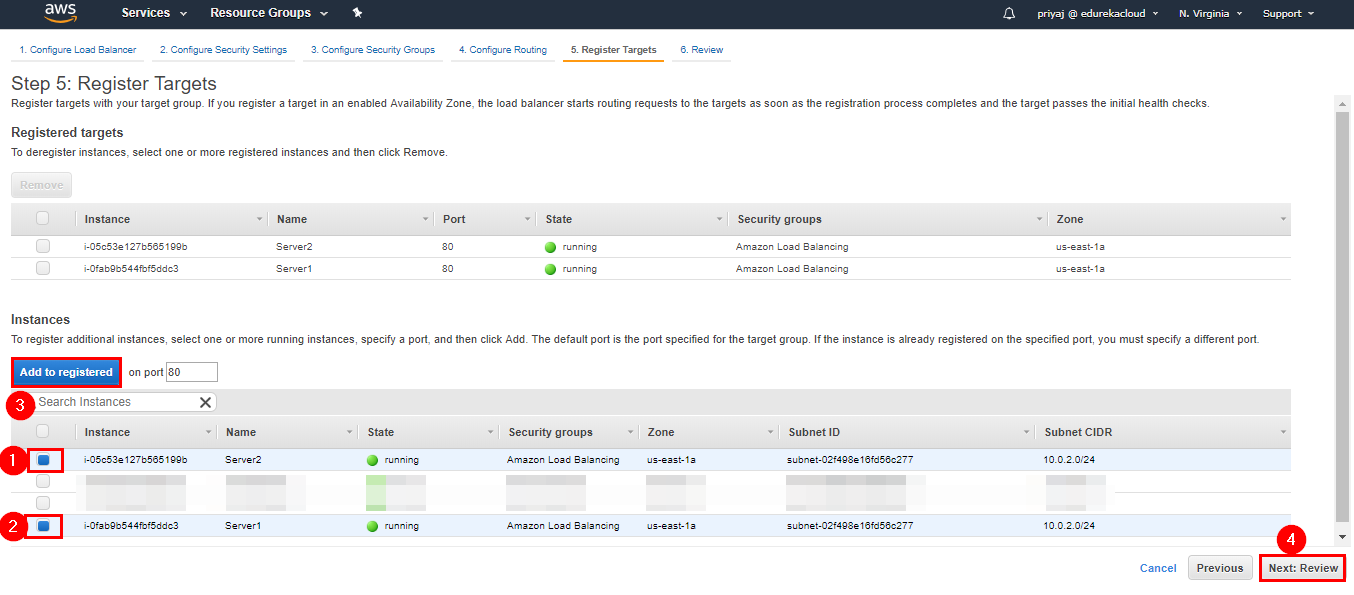This screenshot has width=1354, height=595.
Task: Open the notifications bell icon
Action: (1008, 13)
